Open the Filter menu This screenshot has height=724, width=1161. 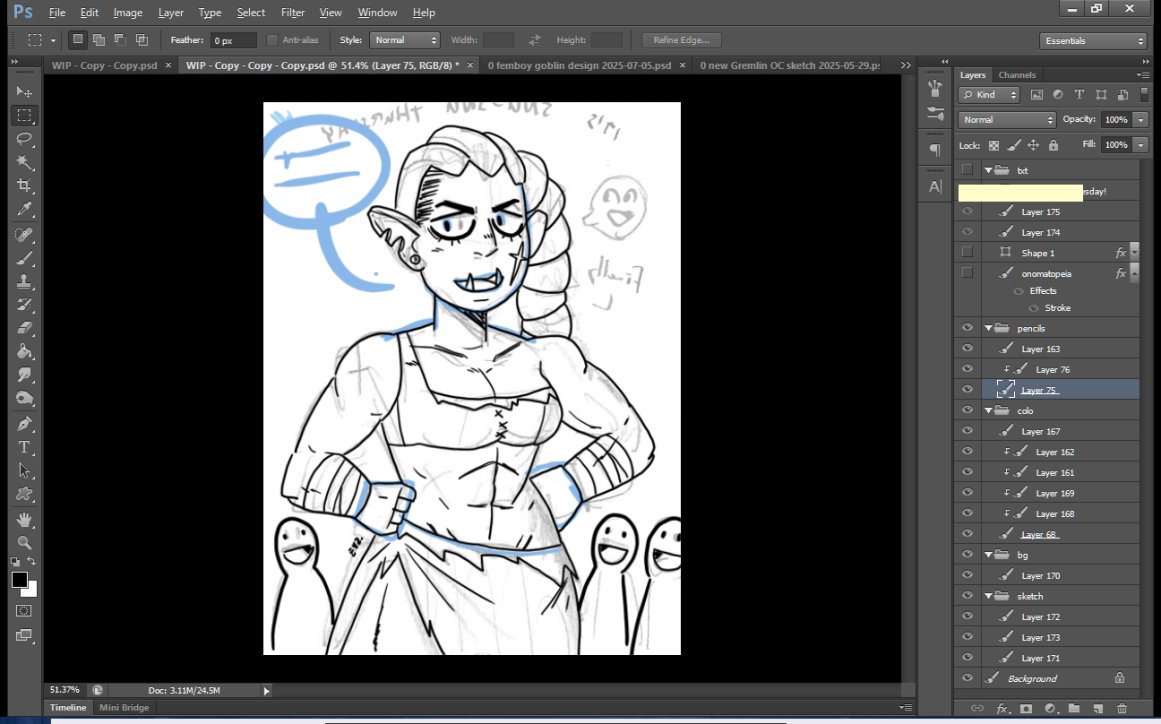tap(292, 13)
